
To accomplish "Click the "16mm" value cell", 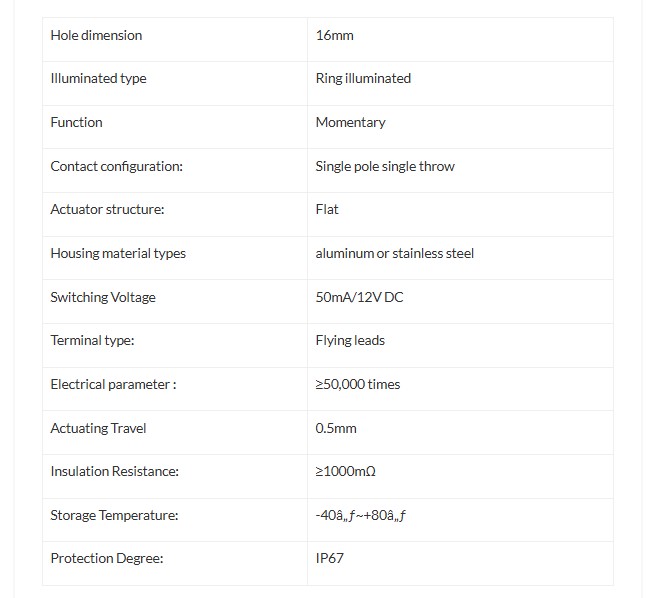I will [x=334, y=35].
